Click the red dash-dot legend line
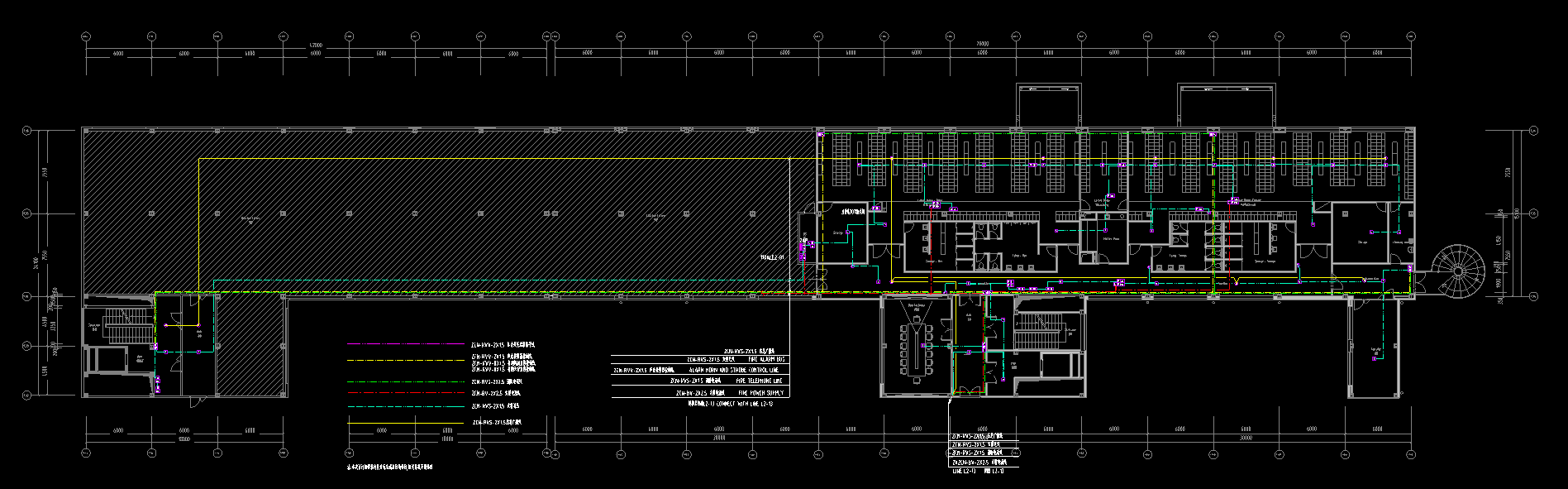The width and height of the screenshot is (1568, 489). coord(405,393)
